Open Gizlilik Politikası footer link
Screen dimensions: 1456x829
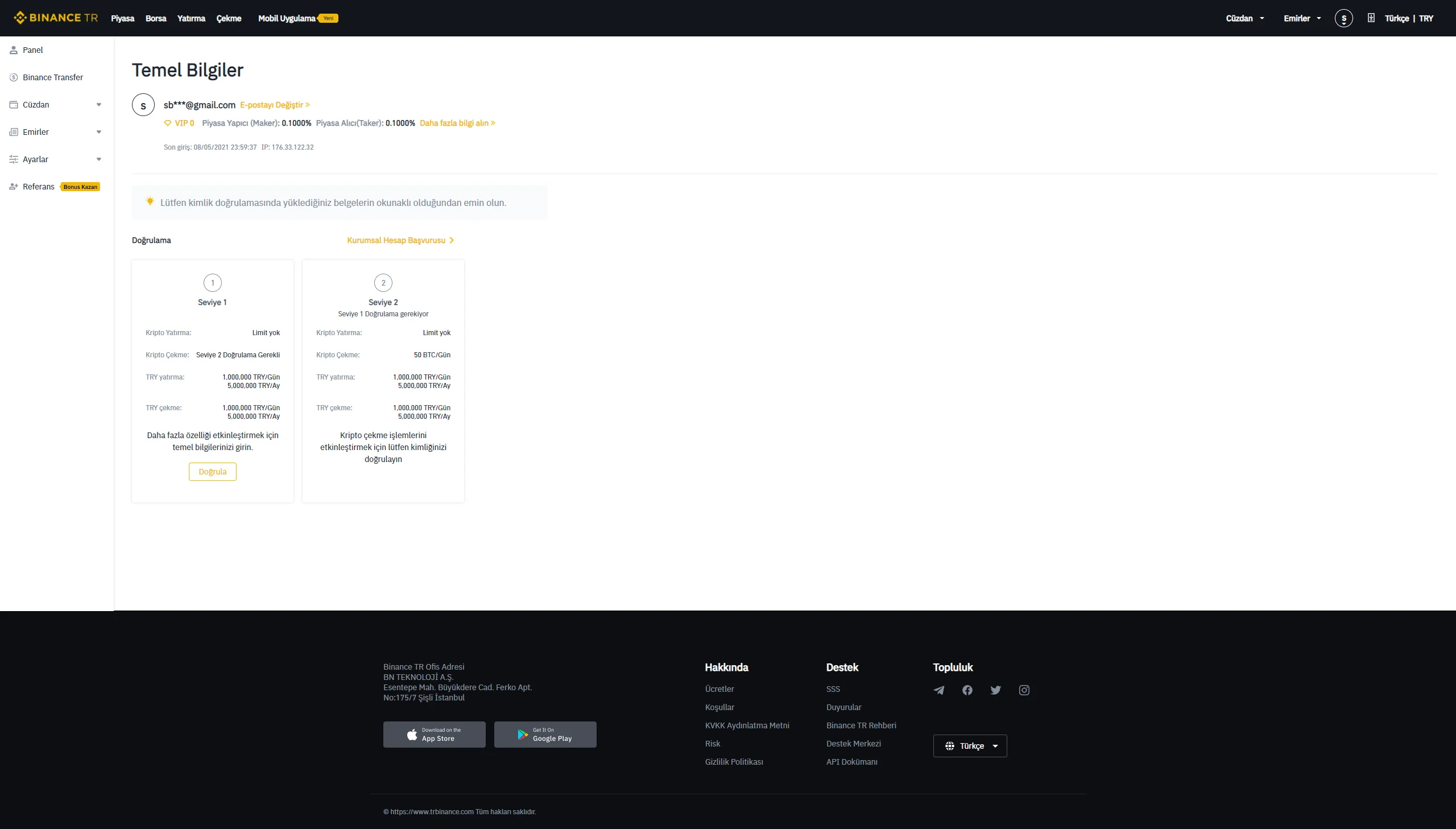point(734,762)
